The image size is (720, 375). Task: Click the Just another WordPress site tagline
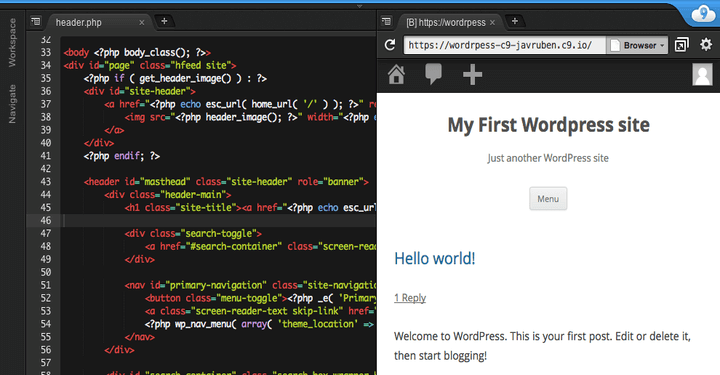[x=548, y=158]
